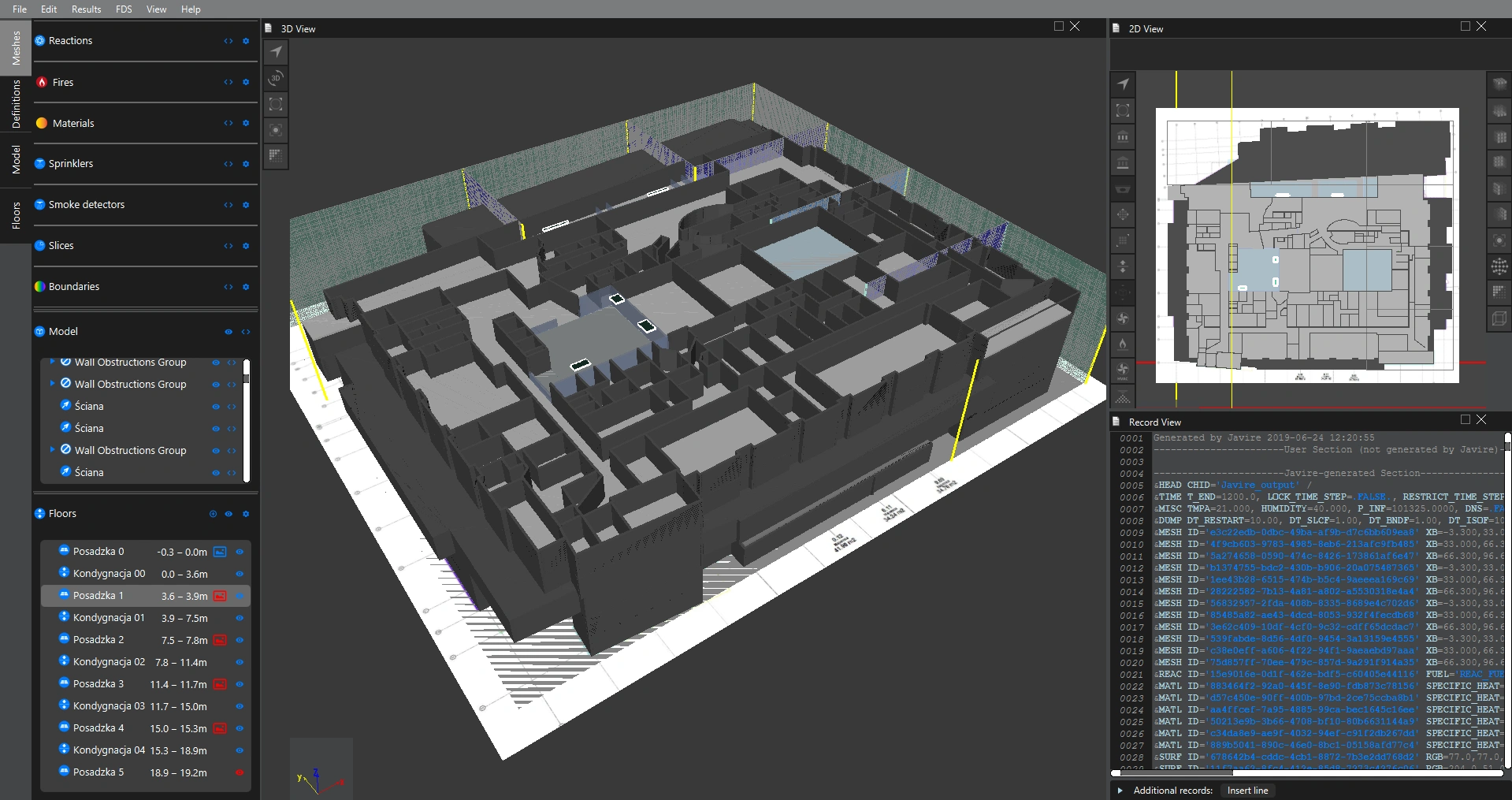Click the code brackets icon next to Fires
Screen dimensions: 1512x800
coord(228,82)
